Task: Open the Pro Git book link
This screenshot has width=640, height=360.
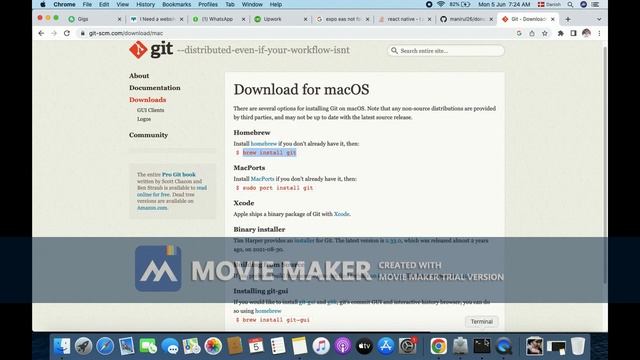Action: coord(179,174)
